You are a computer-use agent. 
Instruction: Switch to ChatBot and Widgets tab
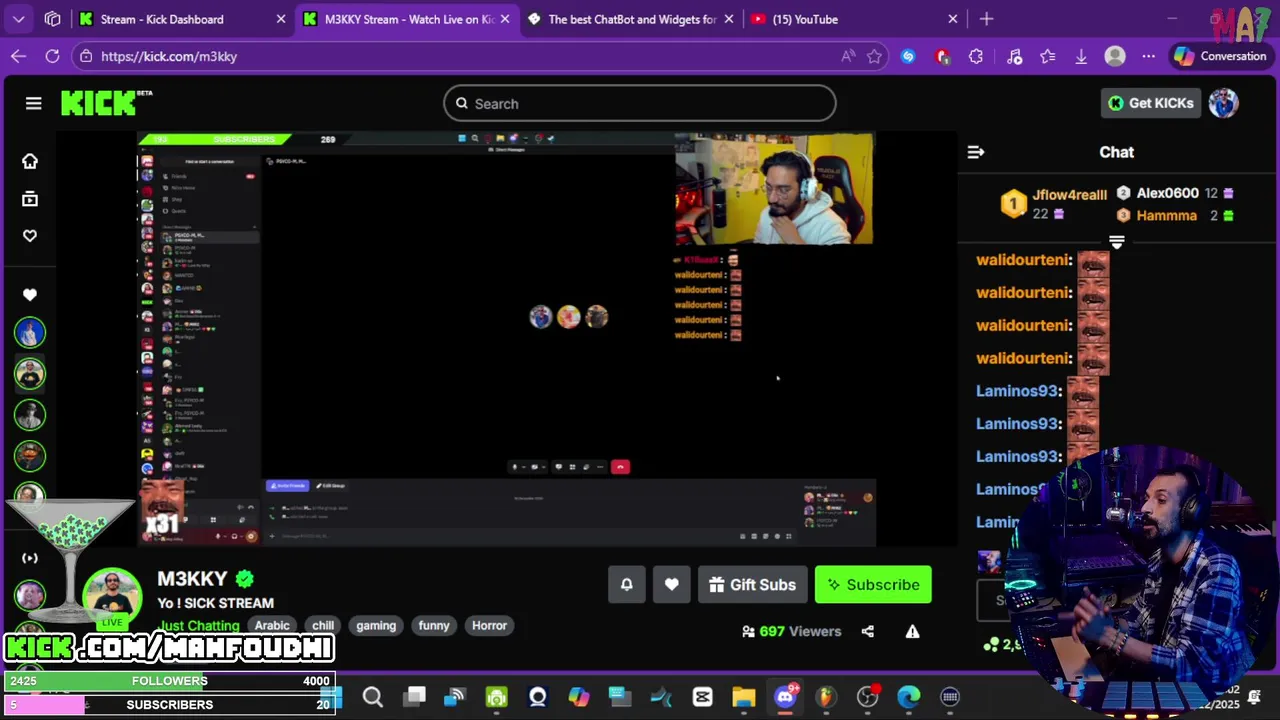click(630, 19)
